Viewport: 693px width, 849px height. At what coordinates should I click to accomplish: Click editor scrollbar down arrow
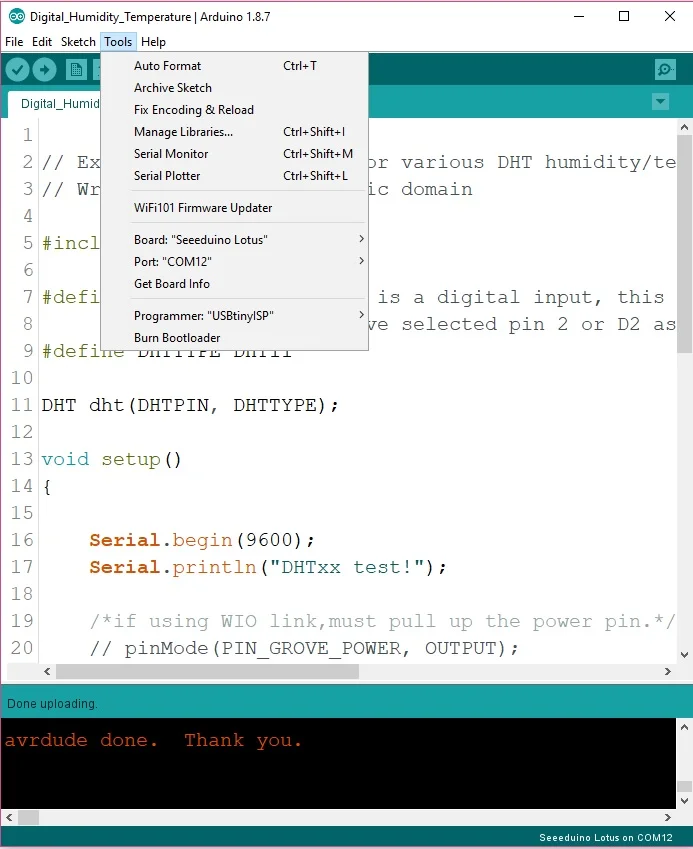click(x=684, y=655)
